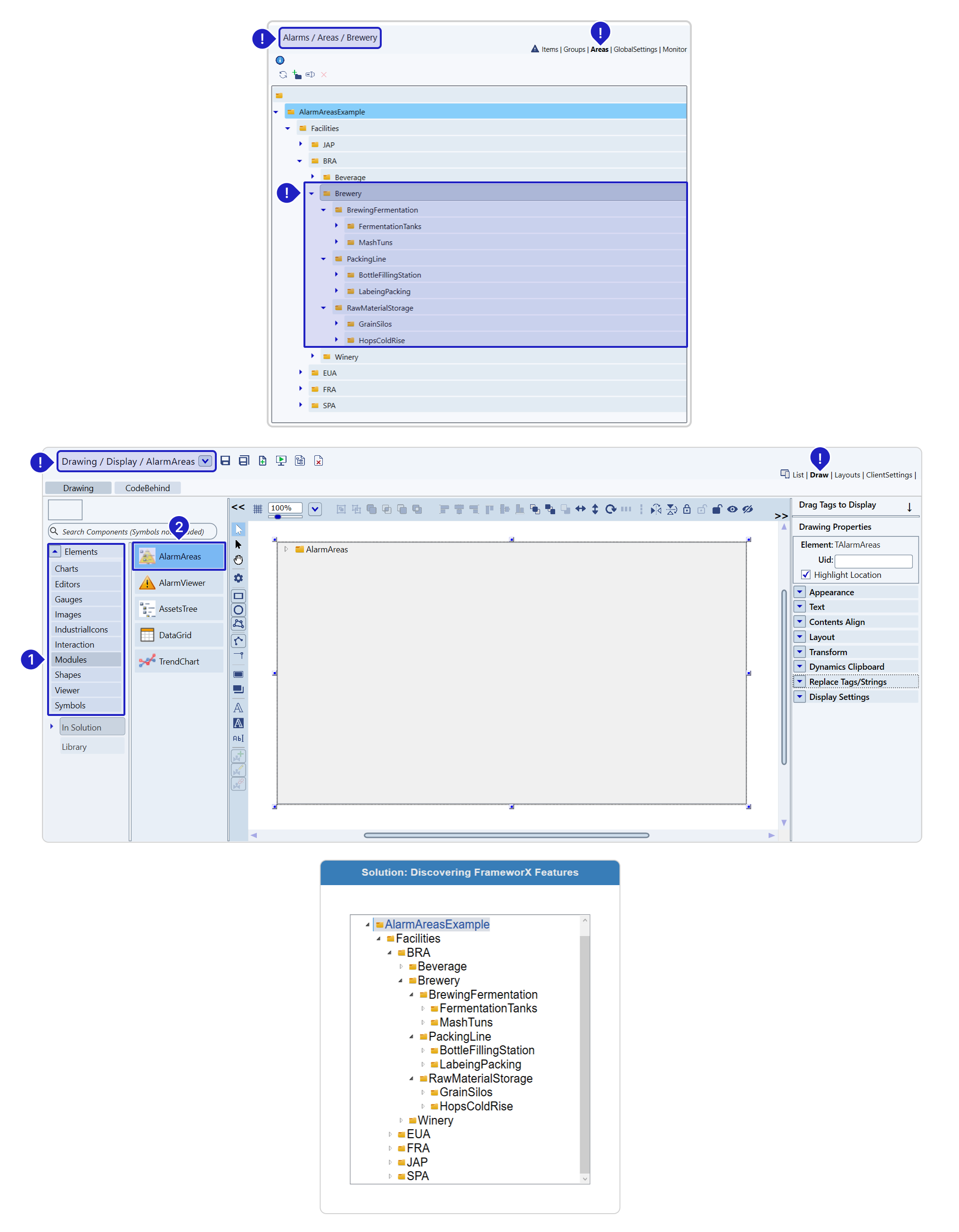Toggle the Highlight Location checkbox

805,575
